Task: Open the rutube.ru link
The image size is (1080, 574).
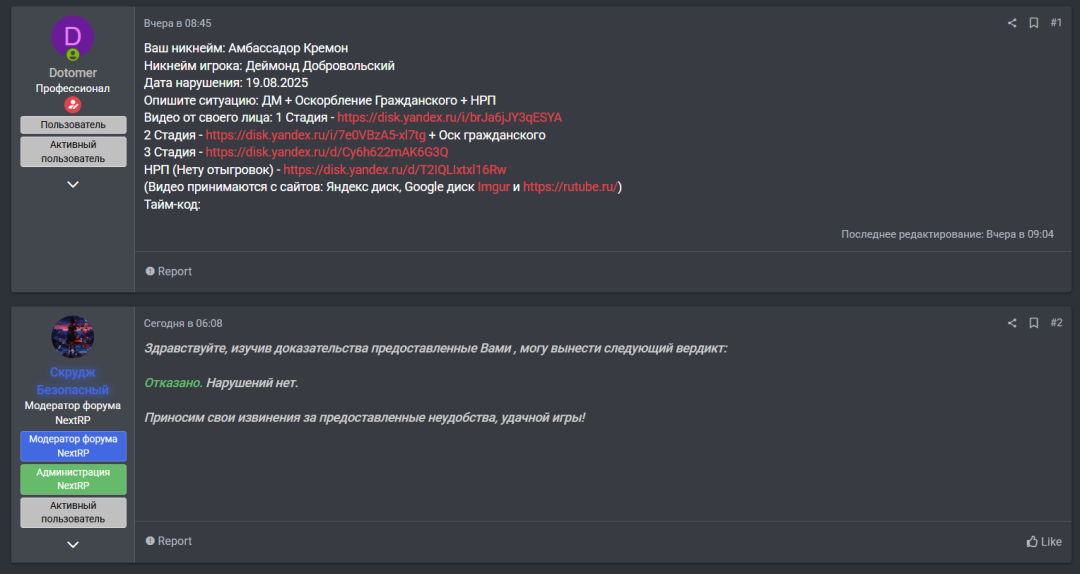Action: 569,187
